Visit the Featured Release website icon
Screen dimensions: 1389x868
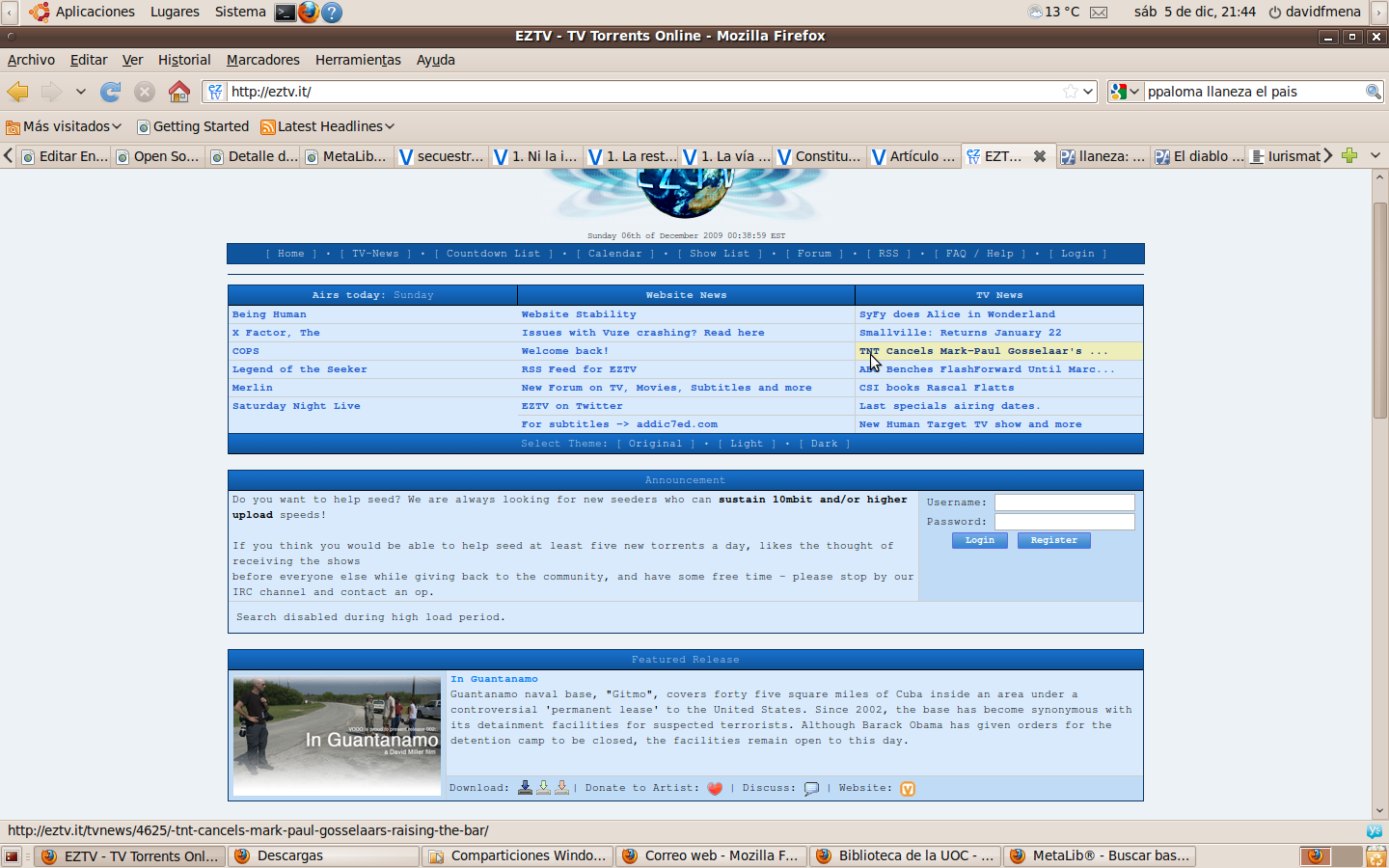(x=908, y=789)
